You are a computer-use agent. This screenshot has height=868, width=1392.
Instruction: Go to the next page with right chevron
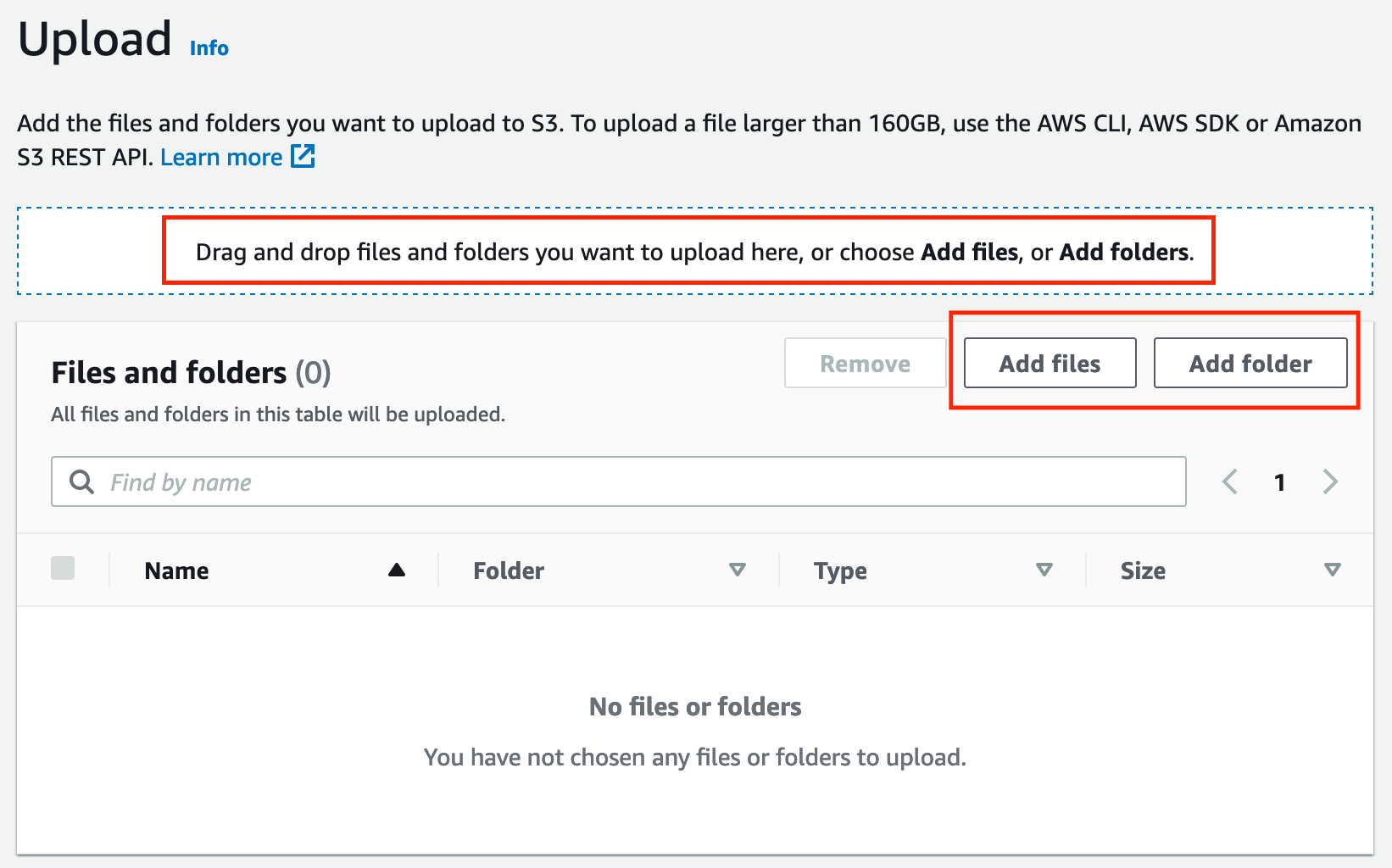pyautogui.click(x=1330, y=482)
